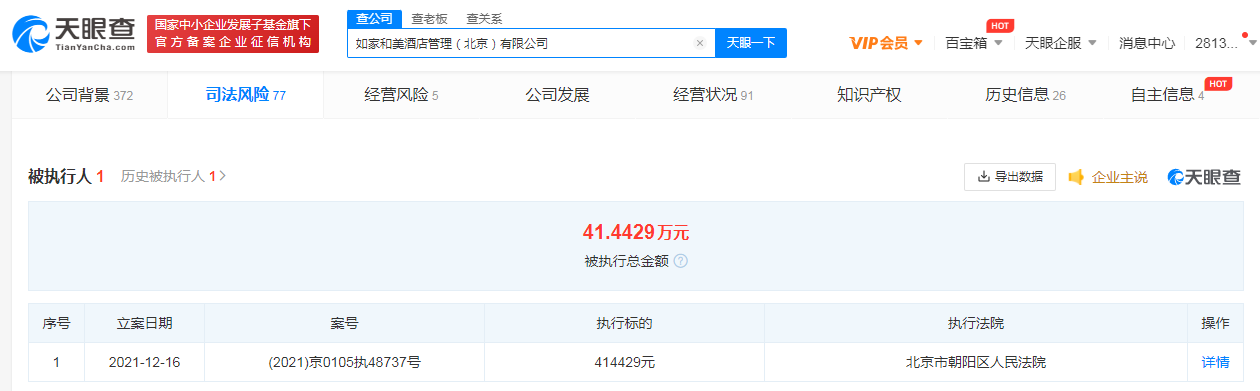
Task: Expand the 天眼企服 dropdown menu
Action: point(1060,43)
